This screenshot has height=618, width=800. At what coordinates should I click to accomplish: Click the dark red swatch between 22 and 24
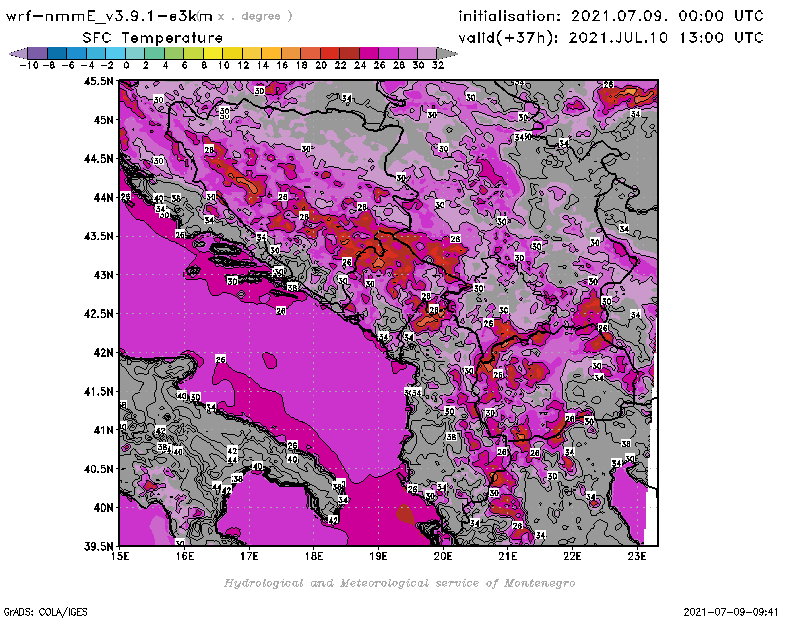click(349, 53)
